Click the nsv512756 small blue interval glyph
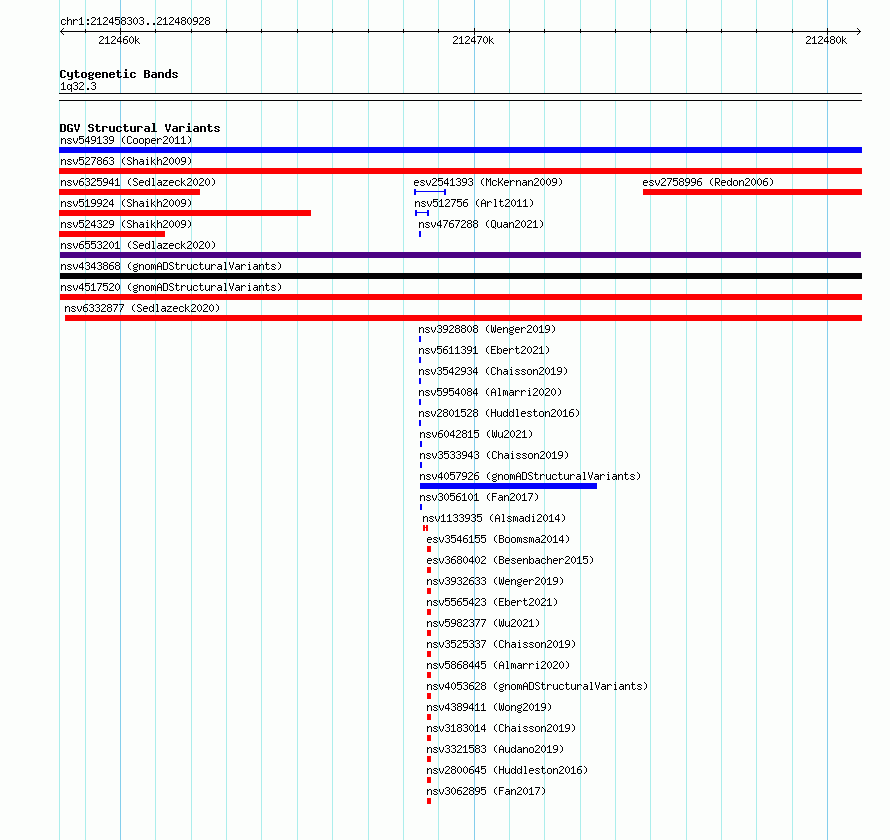The height and width of the screenshot is (840, 890). coord(422,213)
